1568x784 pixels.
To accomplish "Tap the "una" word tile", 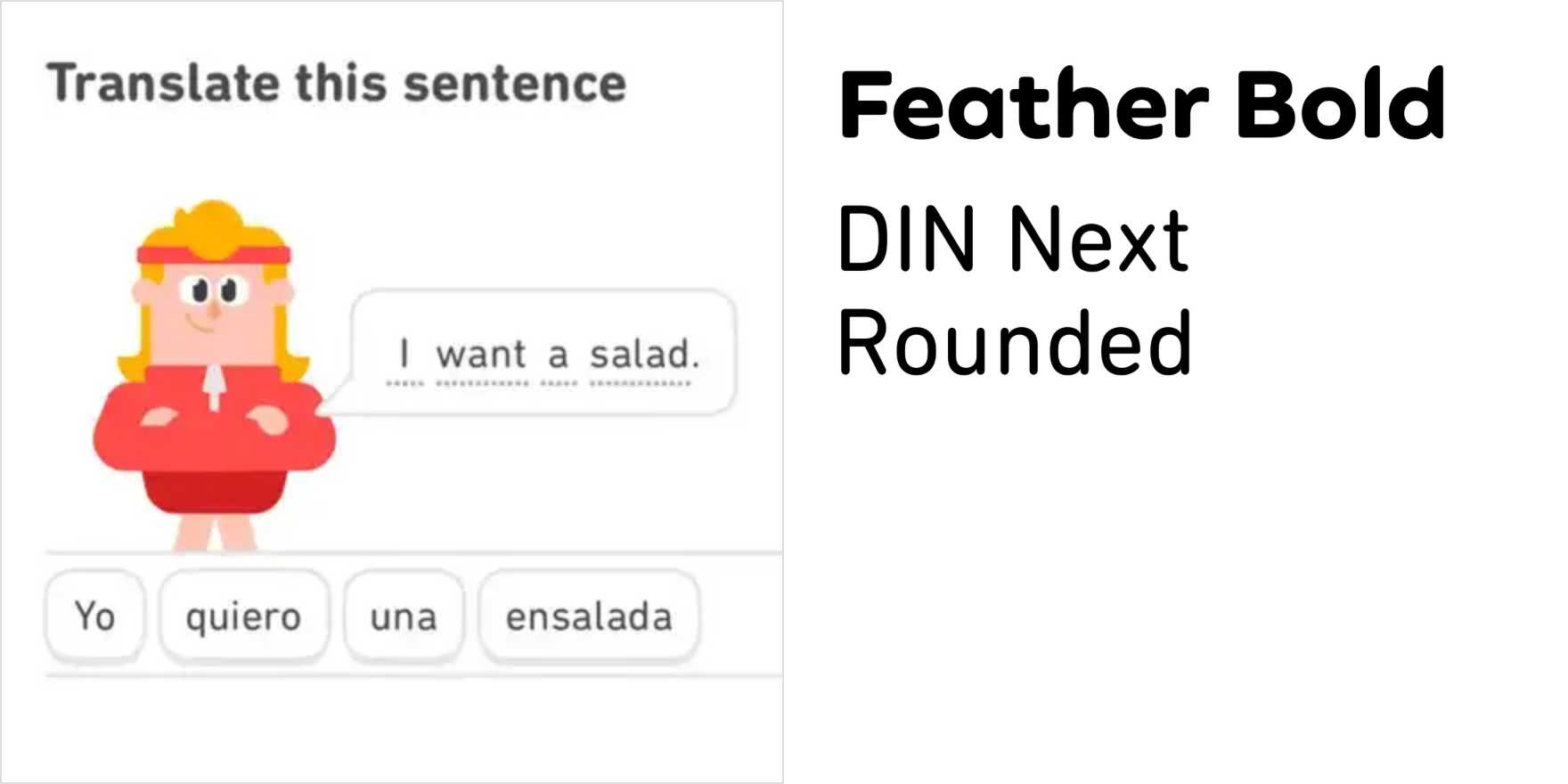I will click(x=404, y=616).
